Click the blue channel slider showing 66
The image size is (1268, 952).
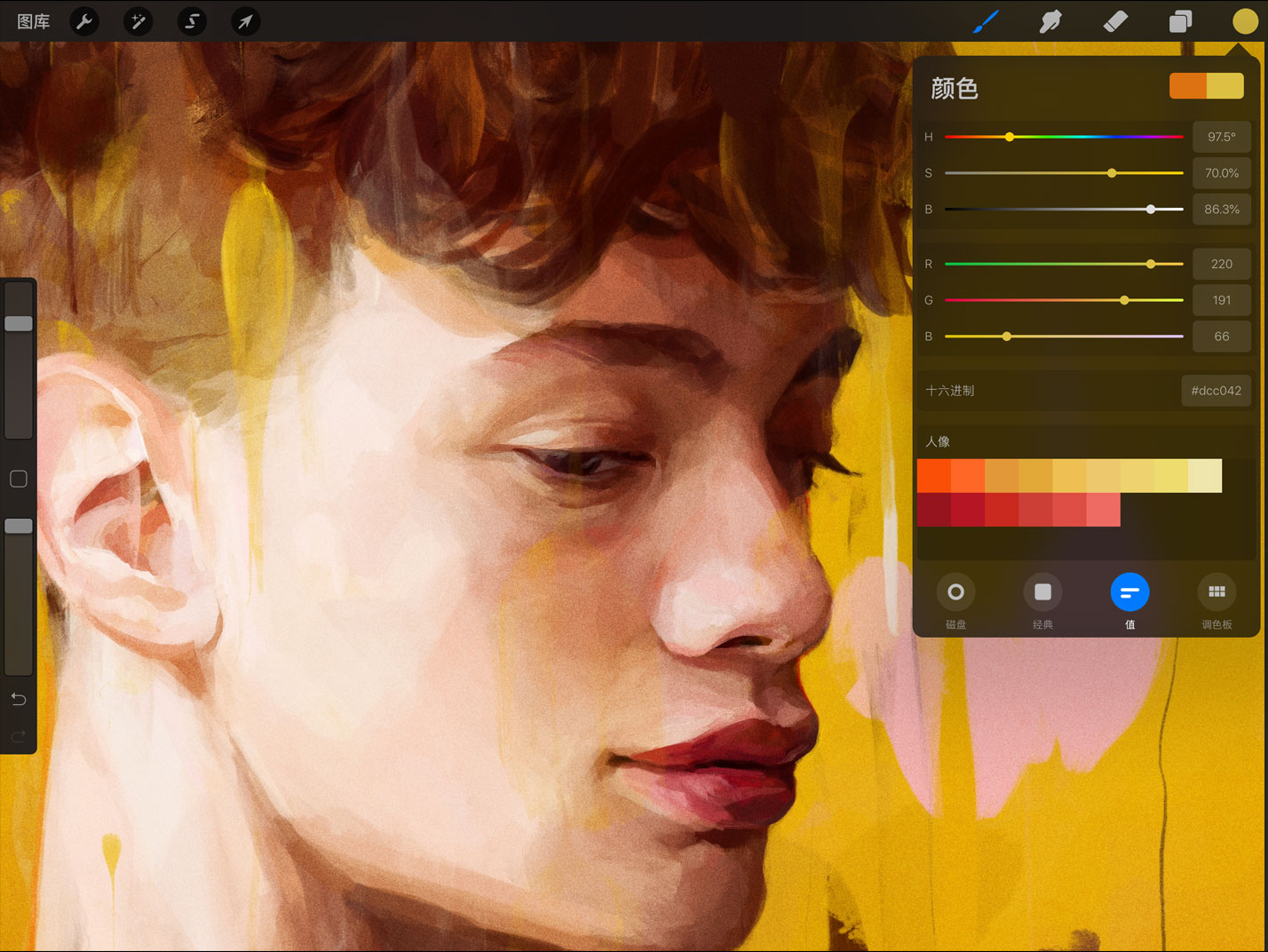coord(1064,337)
